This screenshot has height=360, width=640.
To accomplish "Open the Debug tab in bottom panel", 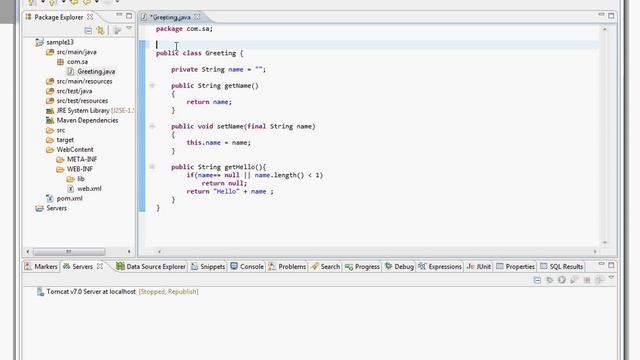I will pyautogui.click(x=399, y=267).
